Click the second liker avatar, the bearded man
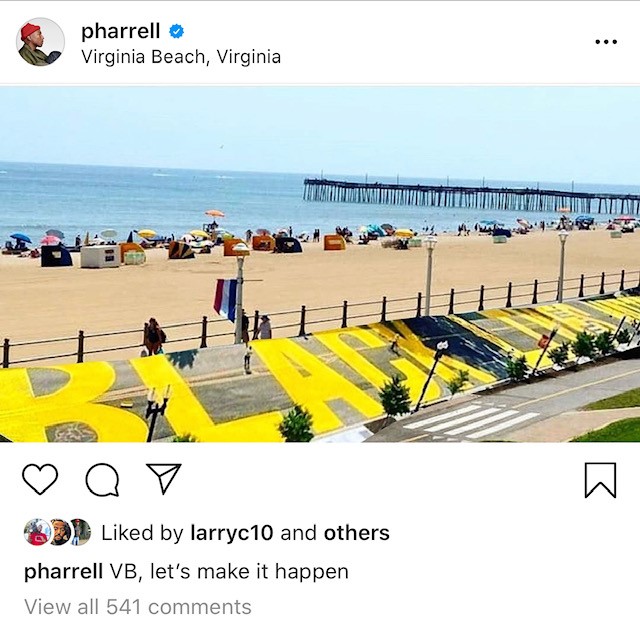This screenshot has width=640, height=624. click(x=60, y=532)
